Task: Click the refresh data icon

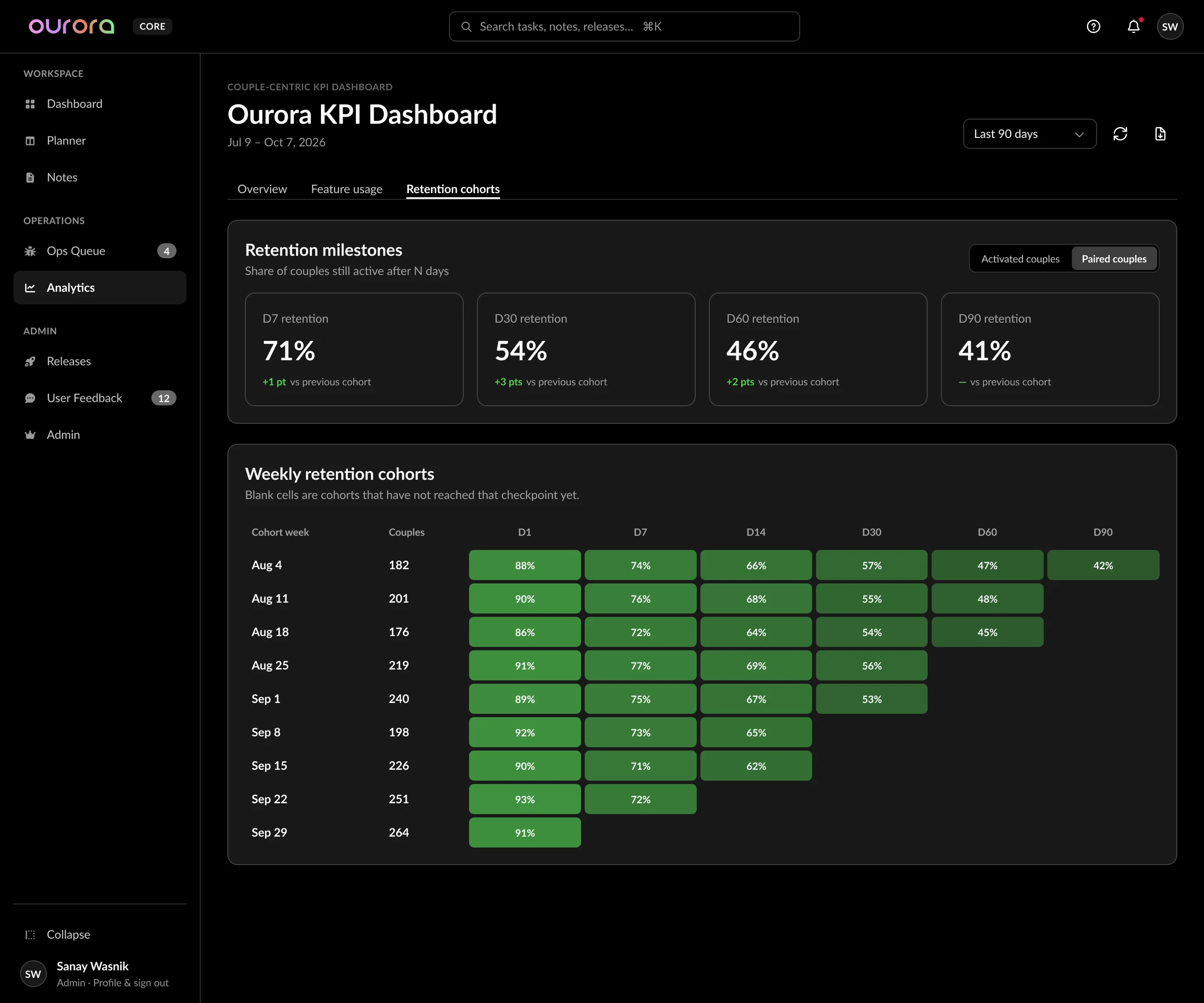Action: click(x=1120, y=133)
